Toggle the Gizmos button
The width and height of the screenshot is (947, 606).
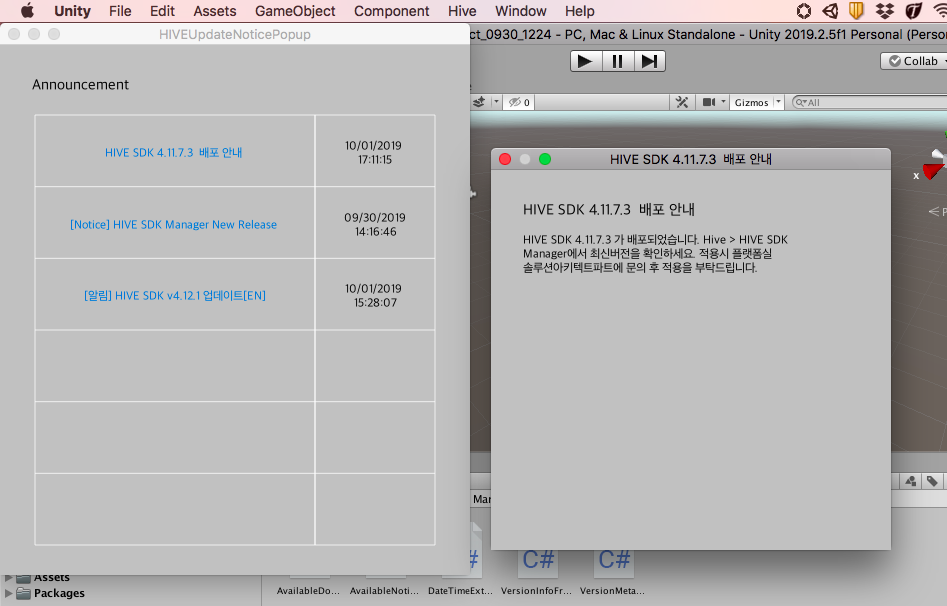[x=751, y=103]
